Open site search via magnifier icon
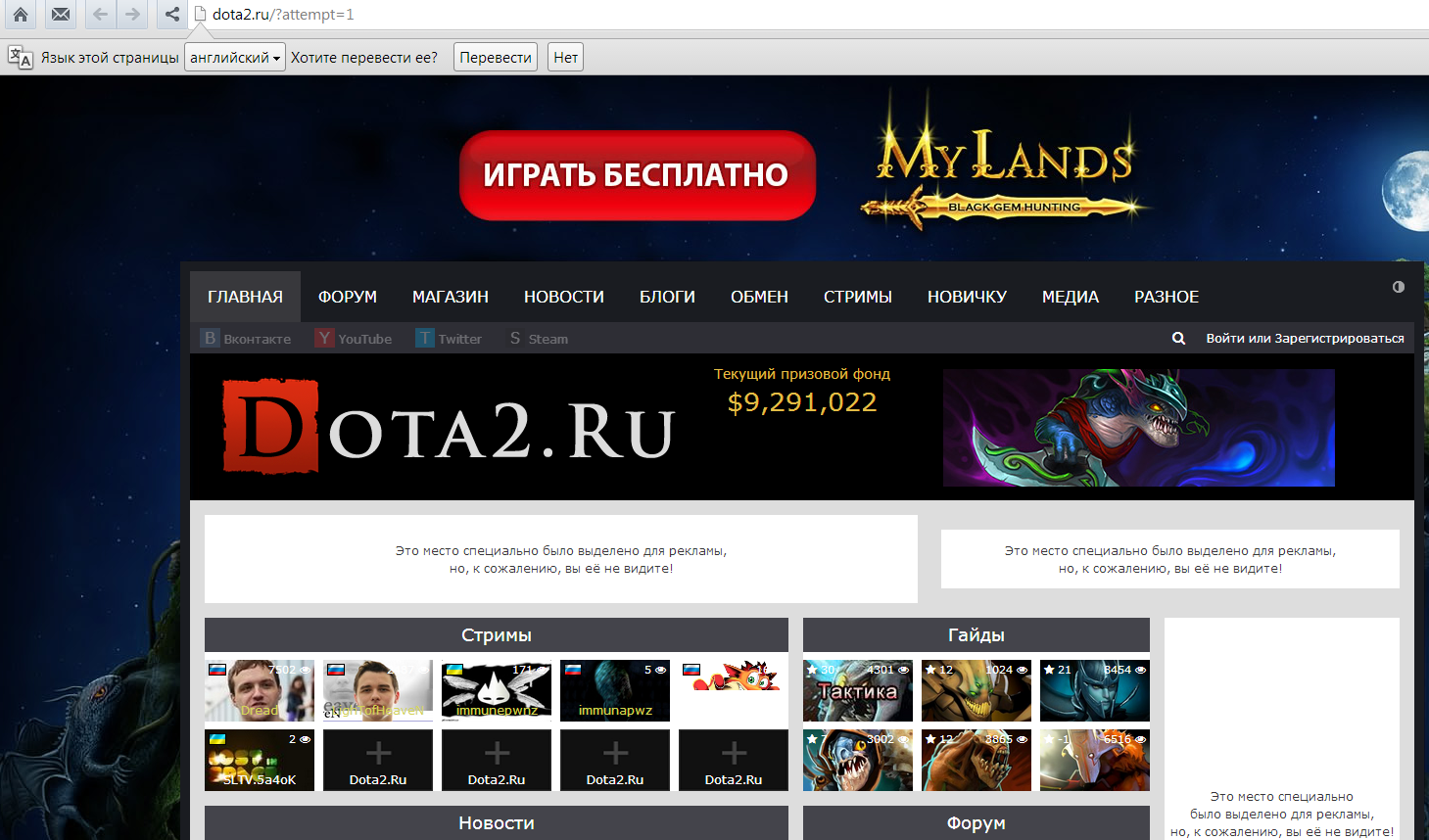This screenshot has height=840, width=1429. coord(1178,338)
